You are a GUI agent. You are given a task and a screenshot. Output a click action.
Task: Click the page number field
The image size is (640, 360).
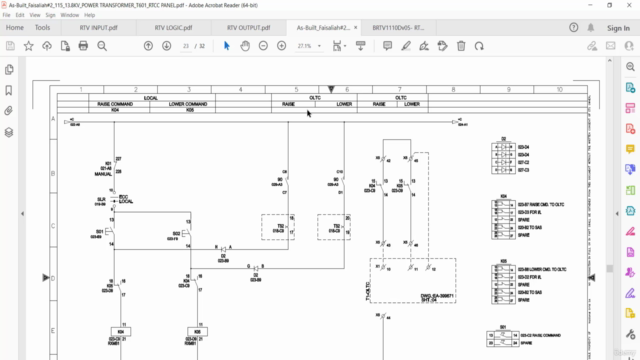(x=186, y=46)
